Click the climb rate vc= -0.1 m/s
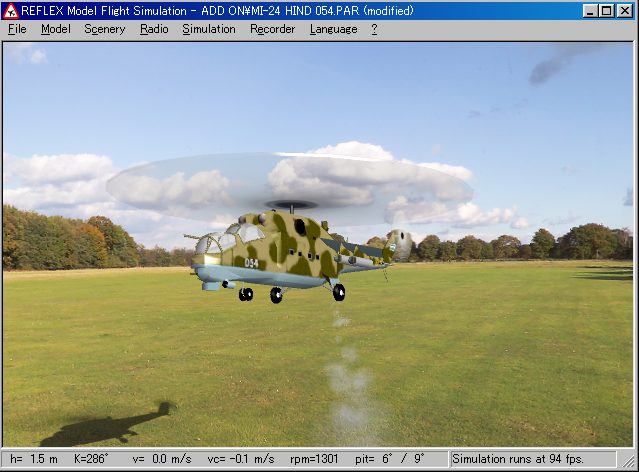The image size is (639, 472). pyautogui.click(x=241, y=459)
